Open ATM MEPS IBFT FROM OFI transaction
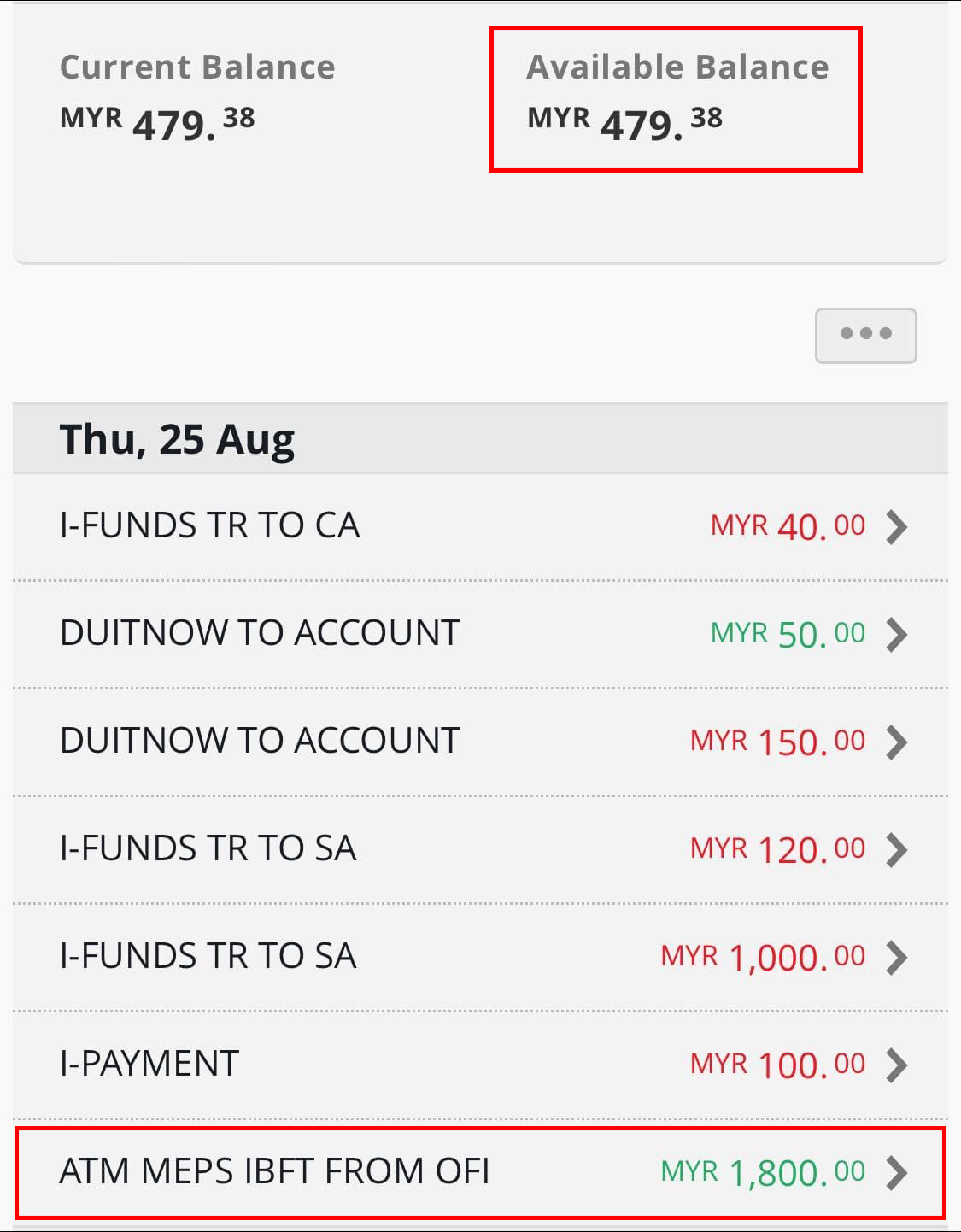 click(x=274, y=1171)
